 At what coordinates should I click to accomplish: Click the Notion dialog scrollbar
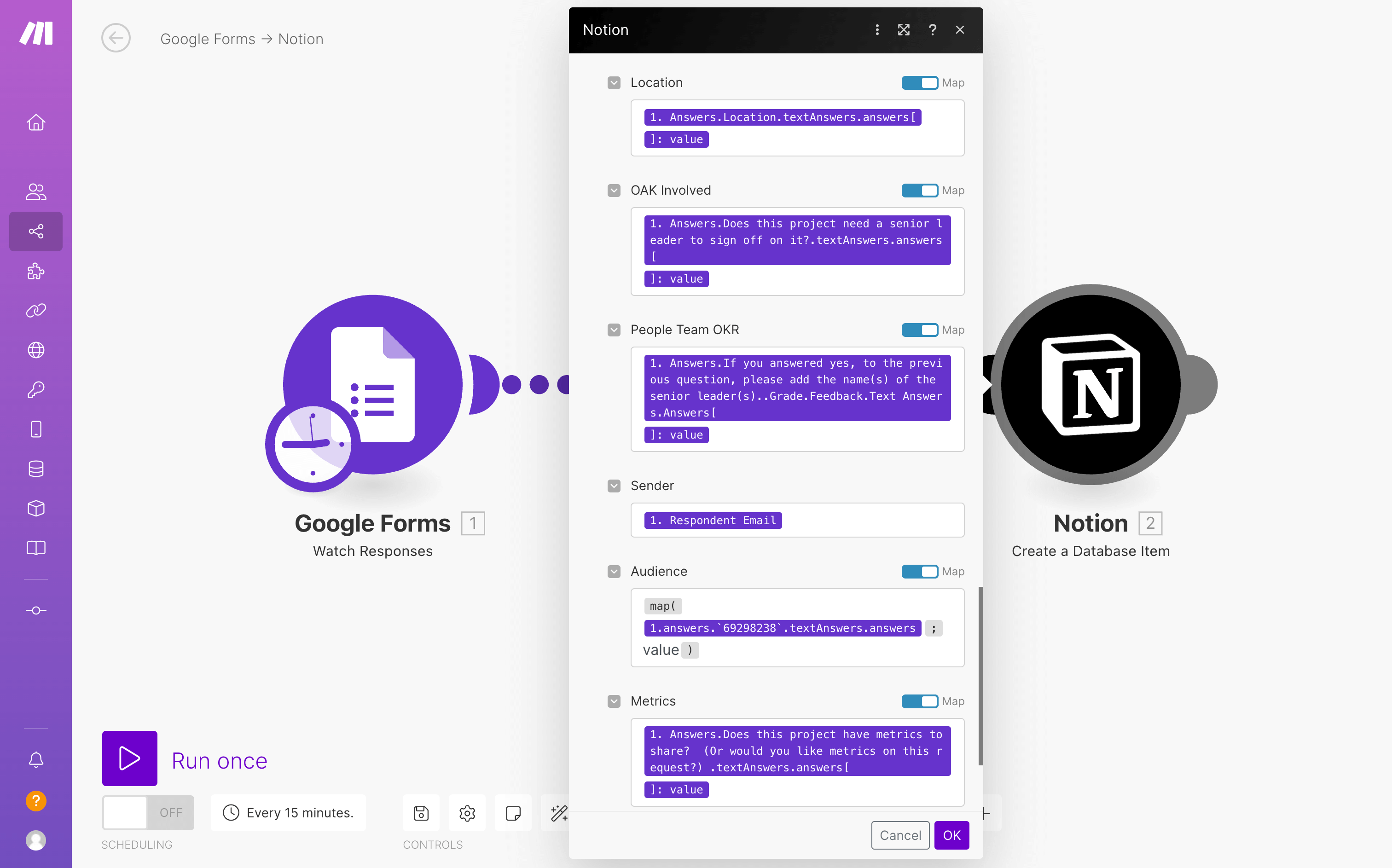(981, 676)
